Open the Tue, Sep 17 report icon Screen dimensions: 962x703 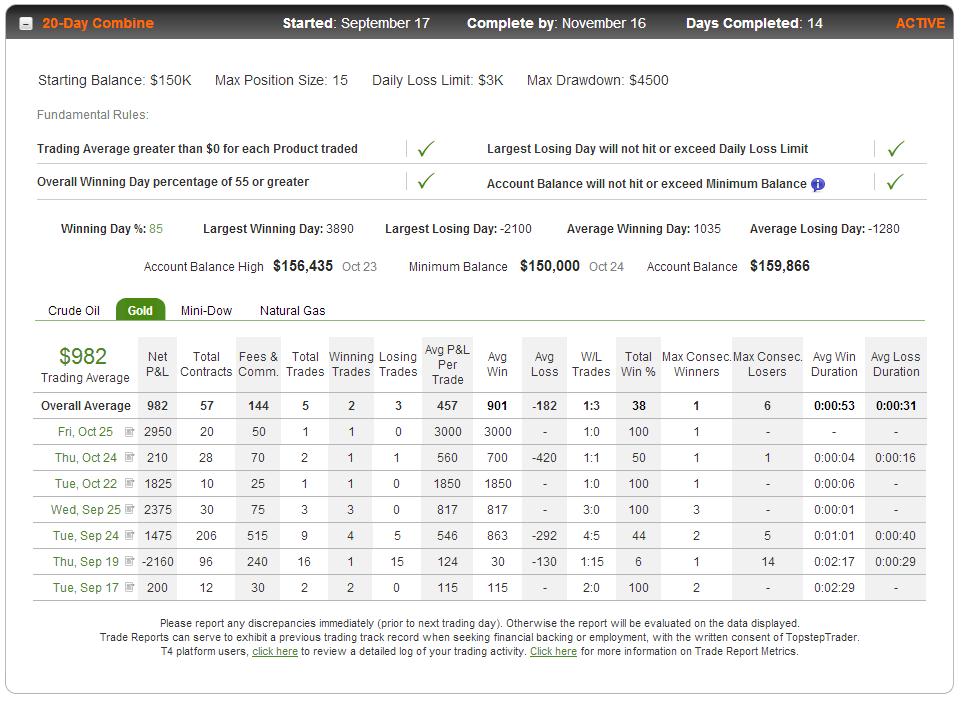click(129, 588)
